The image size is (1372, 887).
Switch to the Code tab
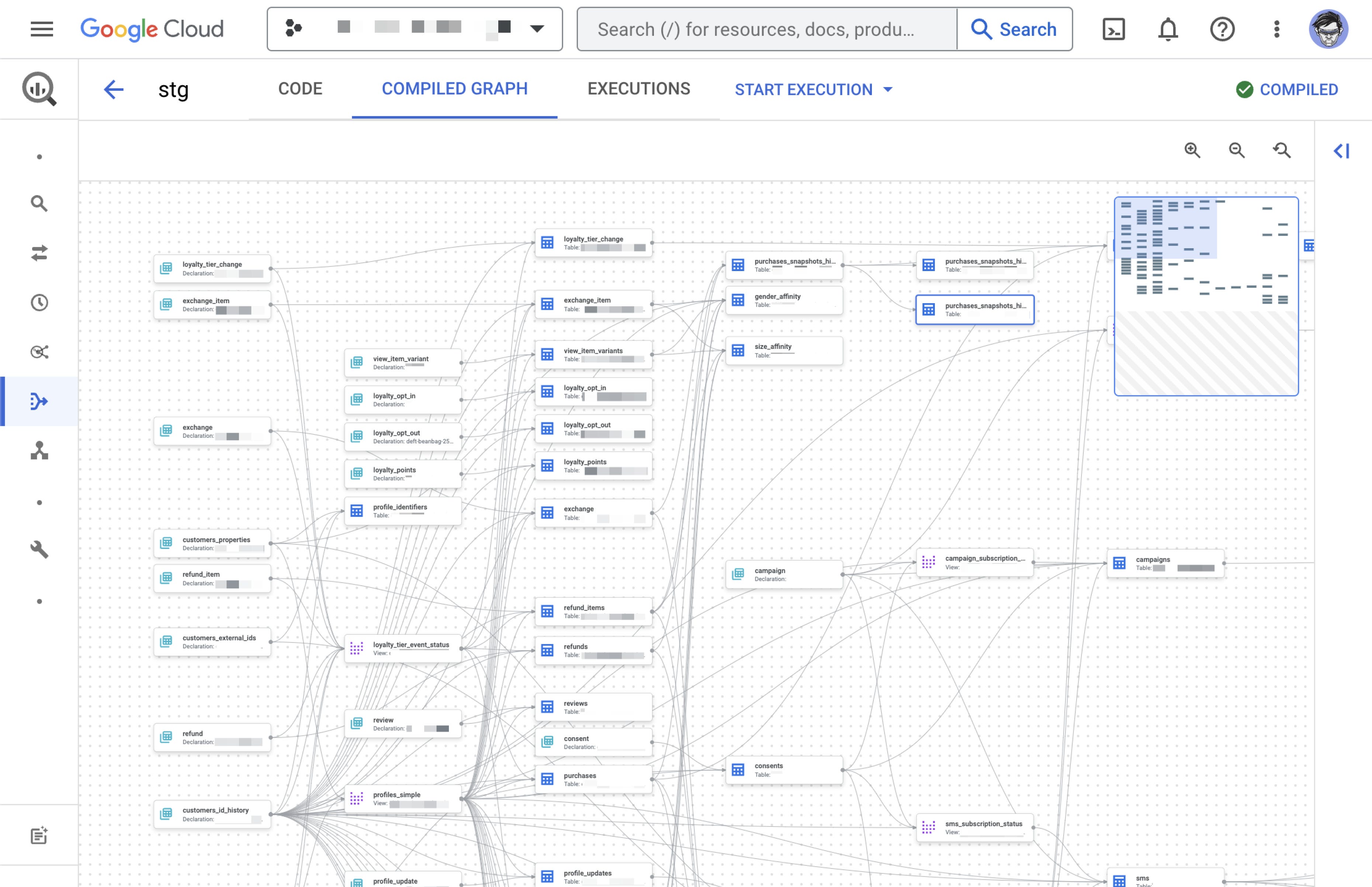pos(300,89)
